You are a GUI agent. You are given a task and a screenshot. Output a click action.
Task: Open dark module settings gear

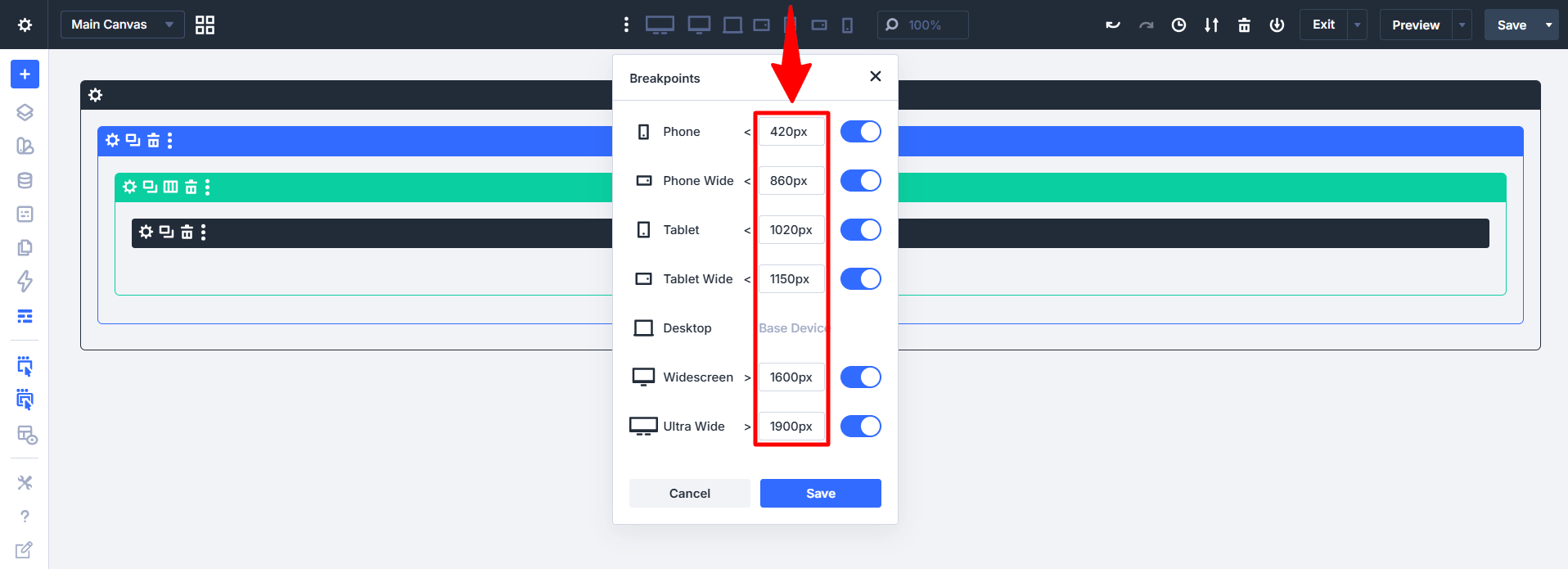146,232
